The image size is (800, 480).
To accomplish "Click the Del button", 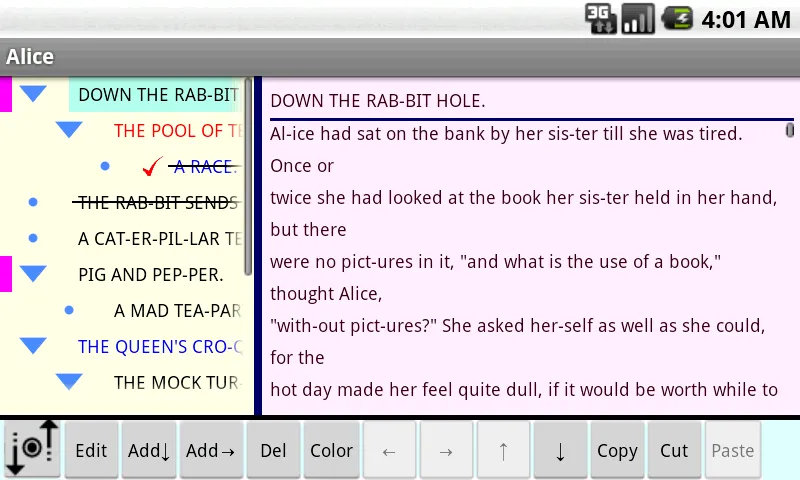I will pos(273,450).
